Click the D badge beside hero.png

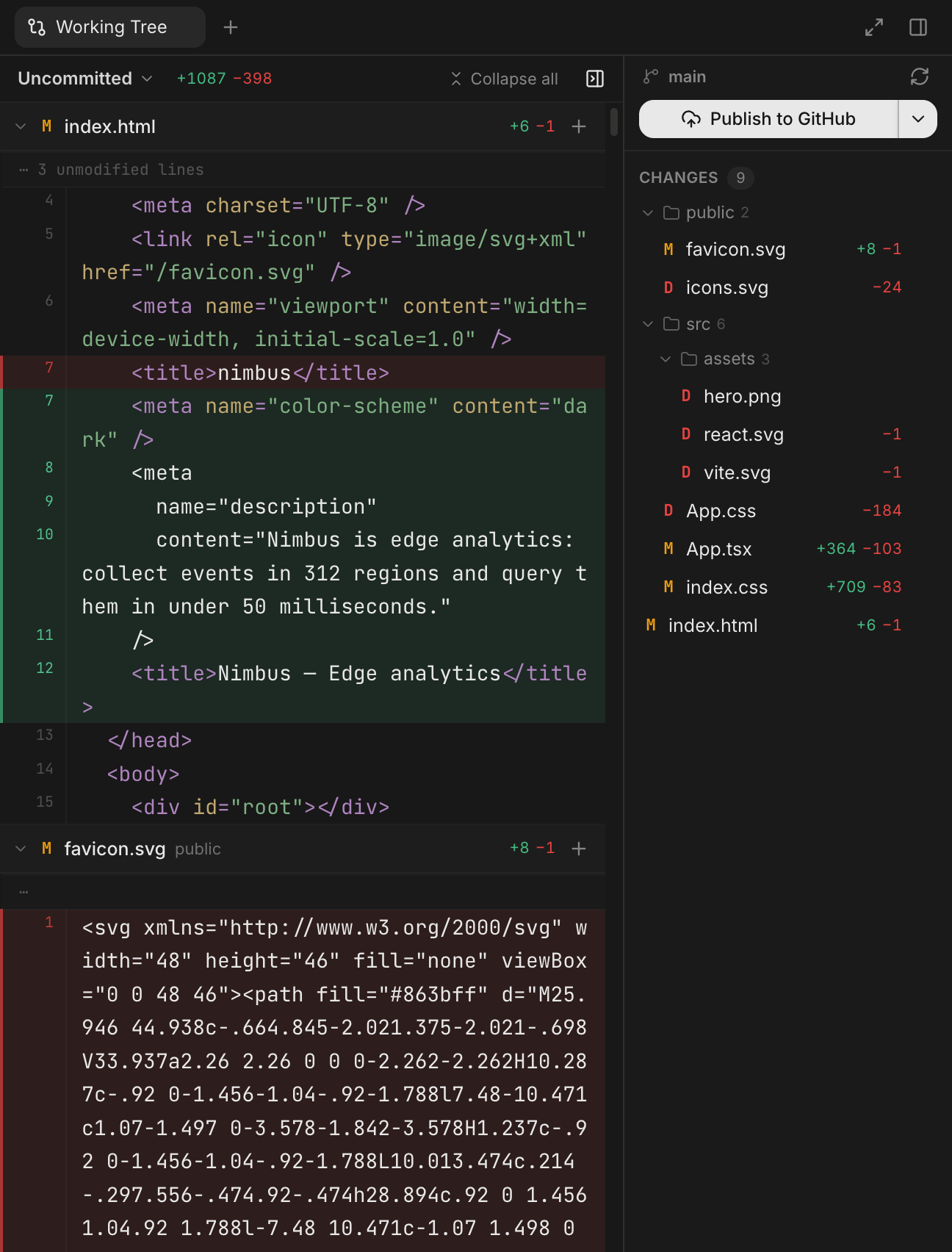[686, 397]
